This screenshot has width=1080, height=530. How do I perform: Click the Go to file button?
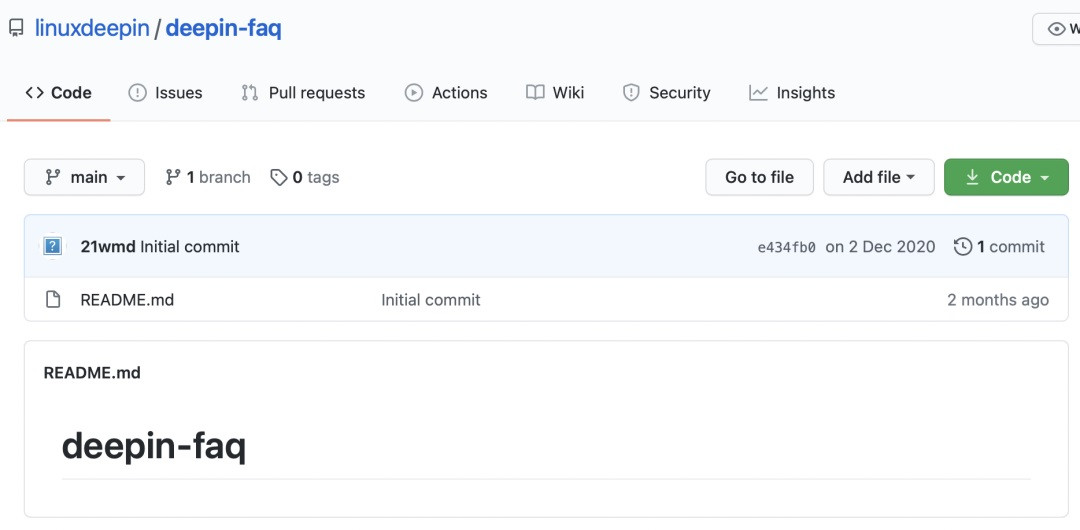point(759,177)
